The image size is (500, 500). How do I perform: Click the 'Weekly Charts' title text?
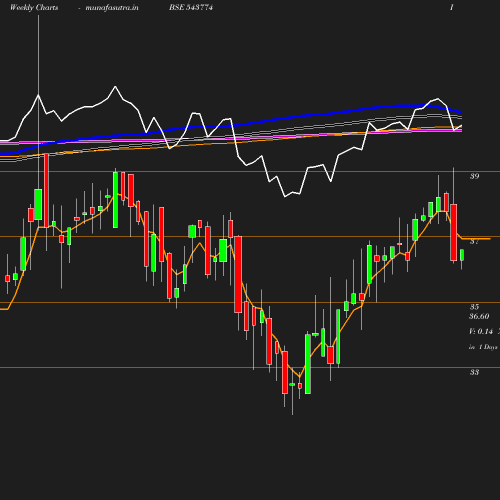[x=34, y=8]
